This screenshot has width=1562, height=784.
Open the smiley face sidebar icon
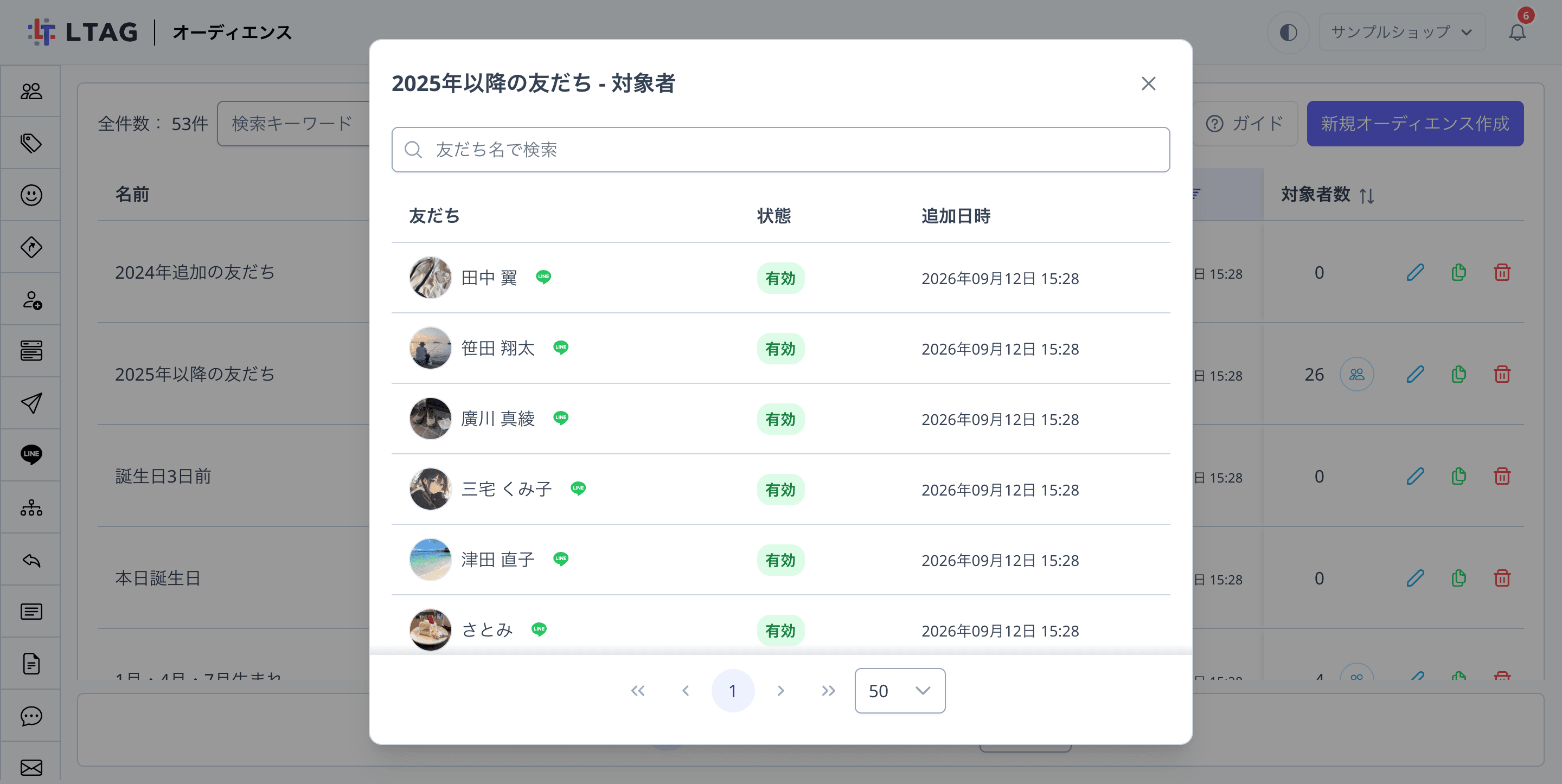31,195
